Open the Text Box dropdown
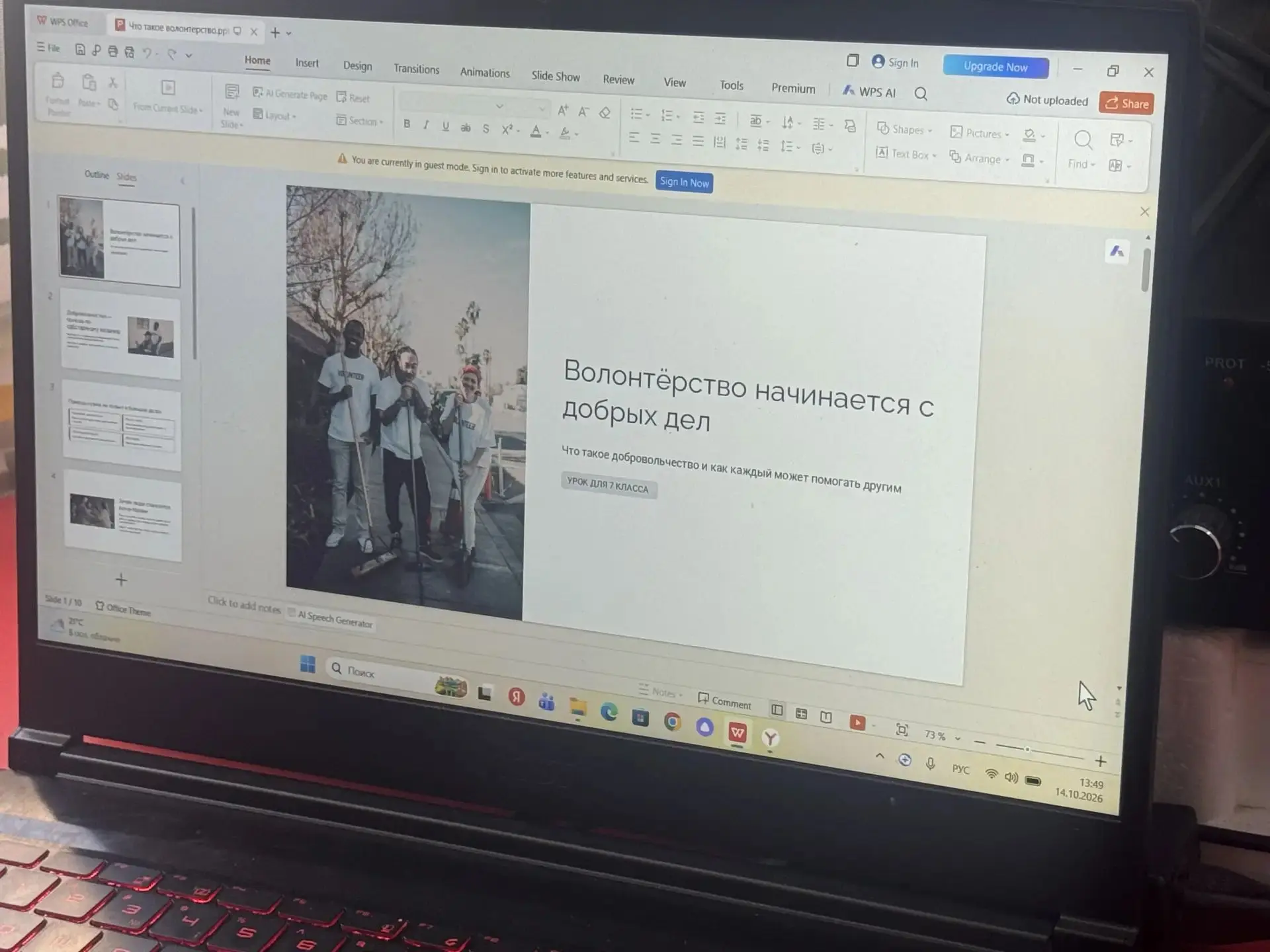Image resolution: width=1270 pixels, height=952 pixels. point(906,154)
